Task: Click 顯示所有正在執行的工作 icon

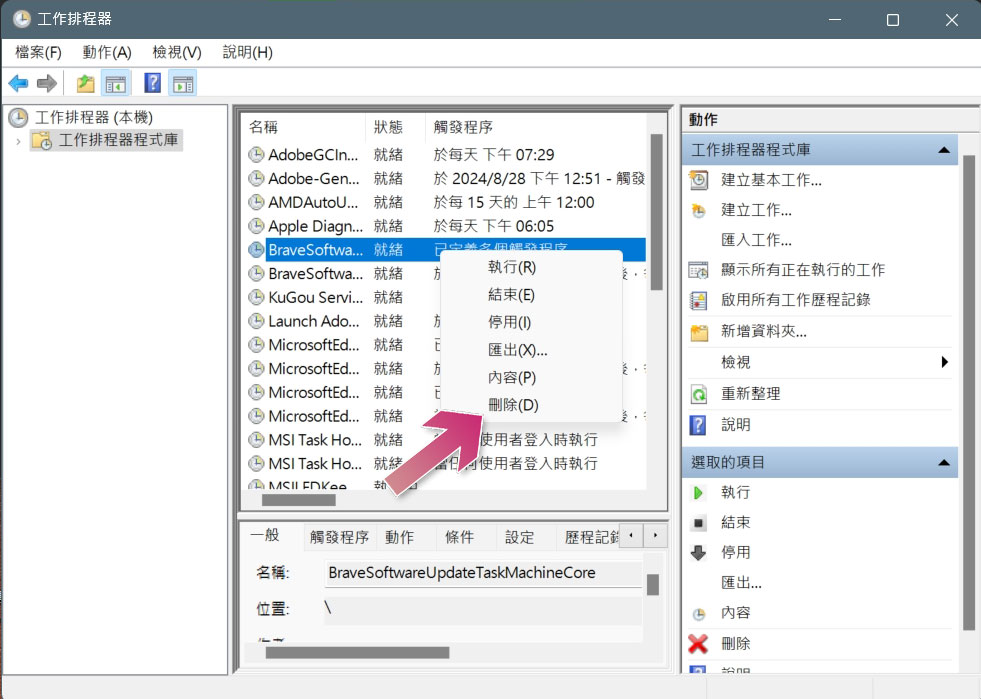Action: 698,270
